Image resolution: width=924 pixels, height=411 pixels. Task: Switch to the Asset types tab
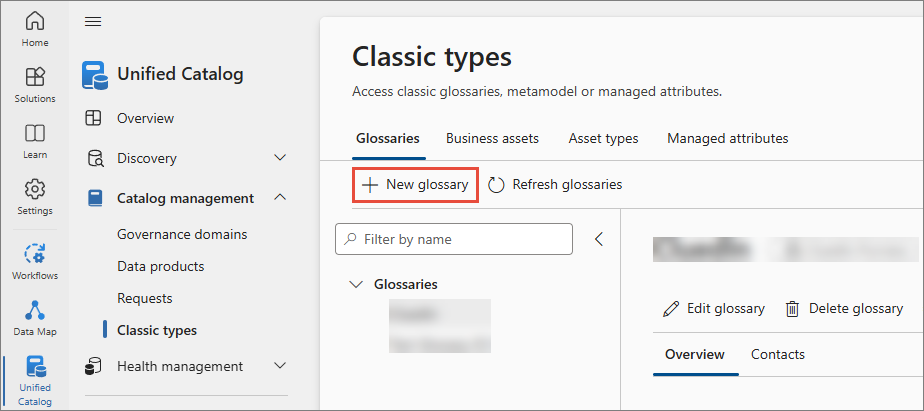(x=603, y=139)
